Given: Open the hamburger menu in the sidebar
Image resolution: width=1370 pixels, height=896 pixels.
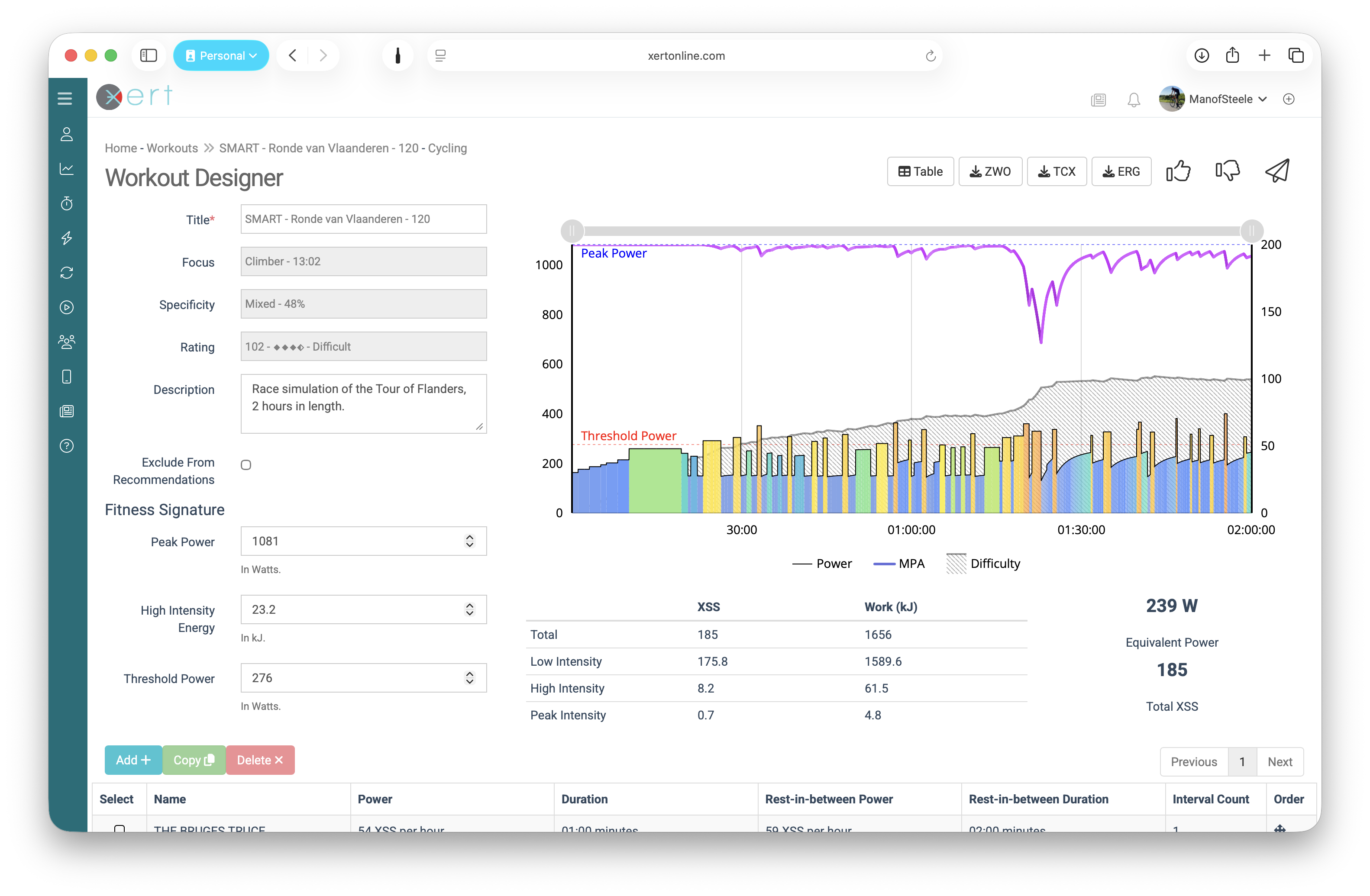Looking at the screenshot, I should tap(65, 99).
